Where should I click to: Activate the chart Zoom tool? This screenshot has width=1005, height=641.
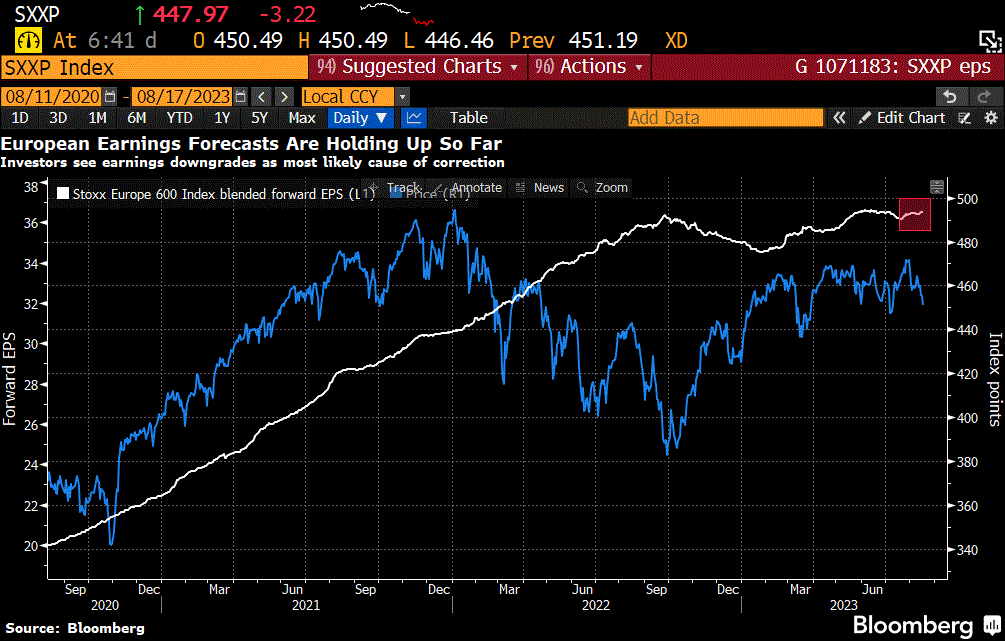[x=602, y=188]
